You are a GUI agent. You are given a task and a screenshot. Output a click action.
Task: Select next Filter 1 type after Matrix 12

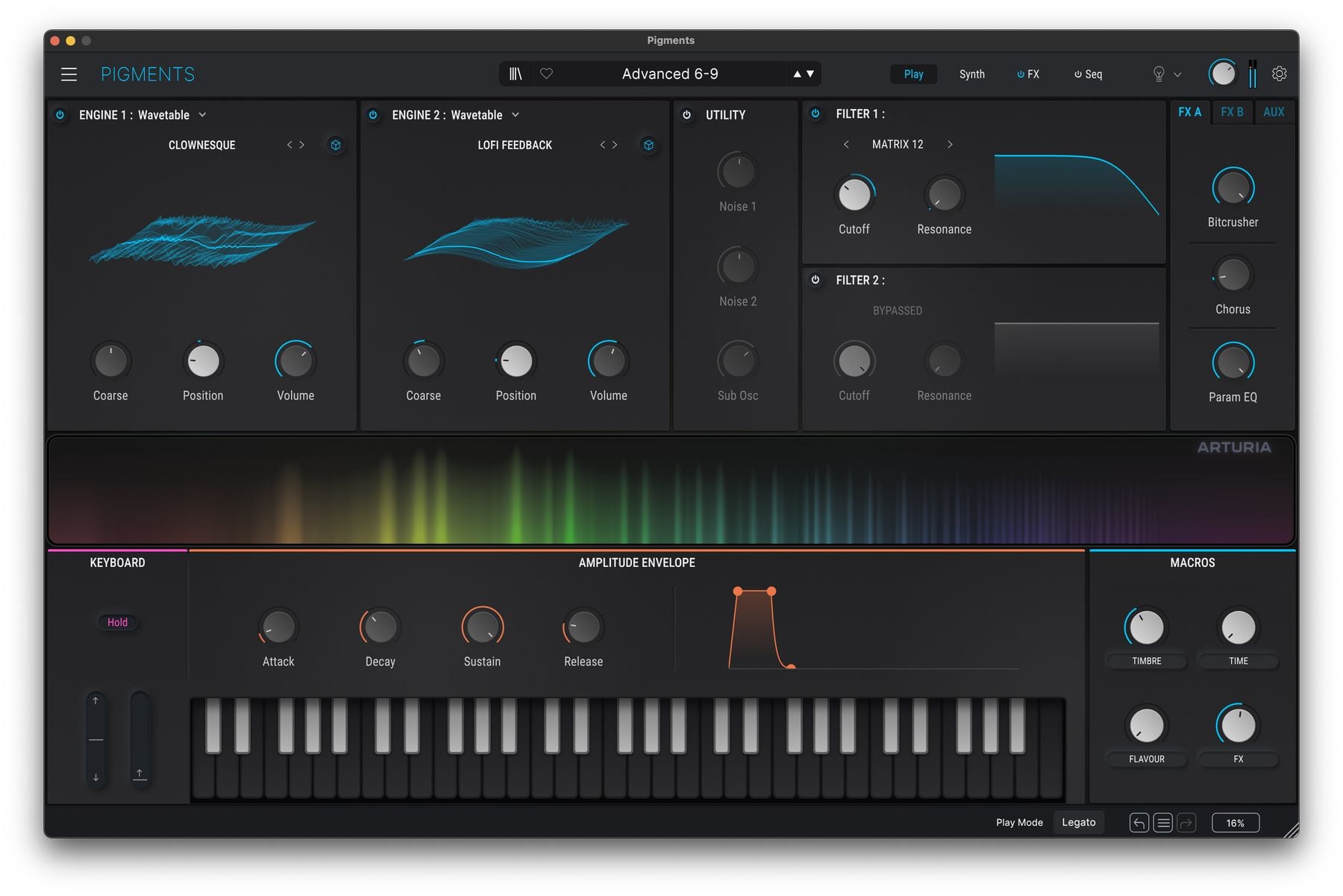(x=950, y=144)
